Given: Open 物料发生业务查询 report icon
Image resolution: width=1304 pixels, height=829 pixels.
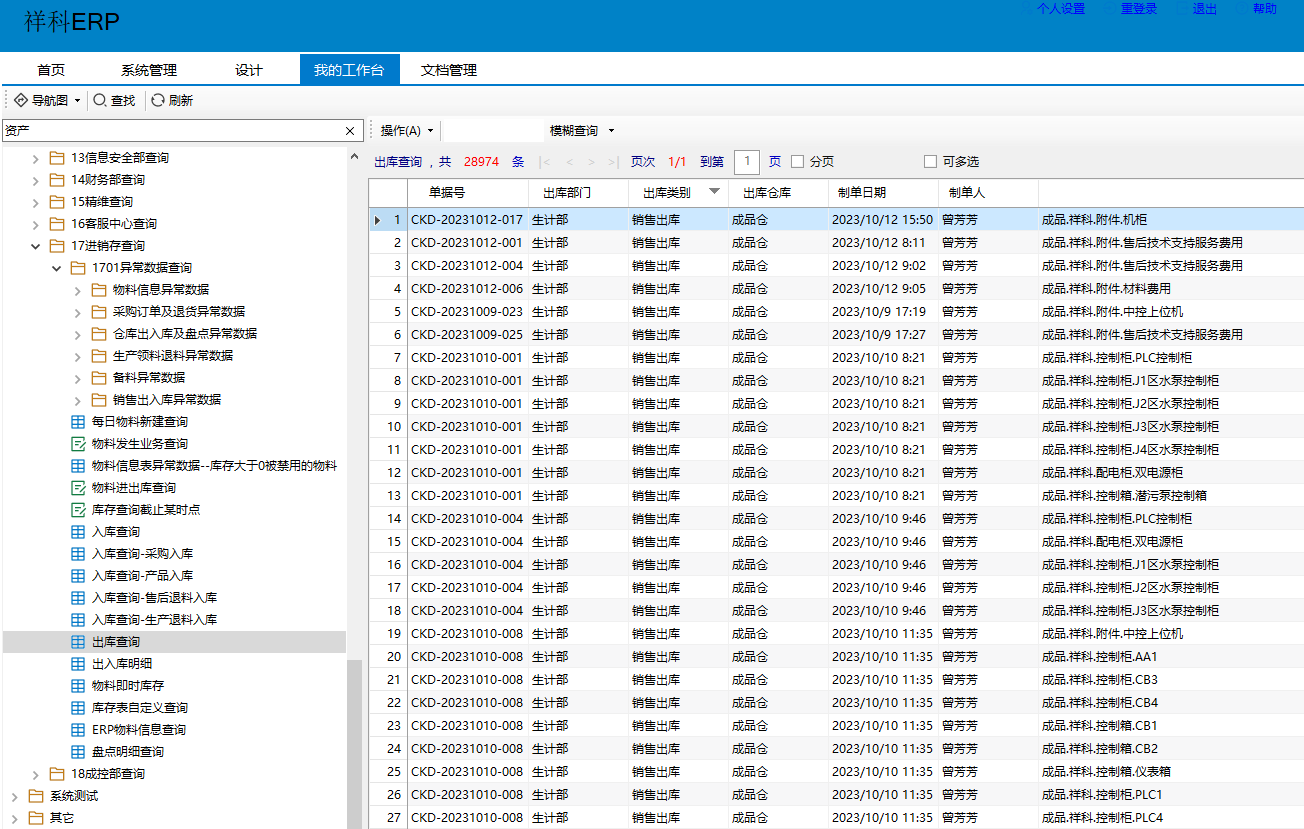Looking at the screenshot, I should tap(78, 444).
